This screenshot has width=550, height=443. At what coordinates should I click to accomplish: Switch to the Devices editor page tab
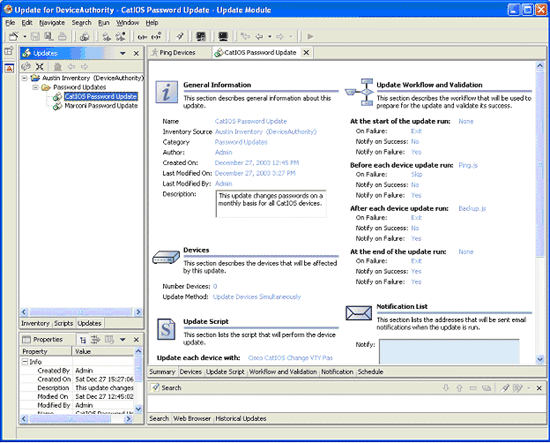pos(190,372)
